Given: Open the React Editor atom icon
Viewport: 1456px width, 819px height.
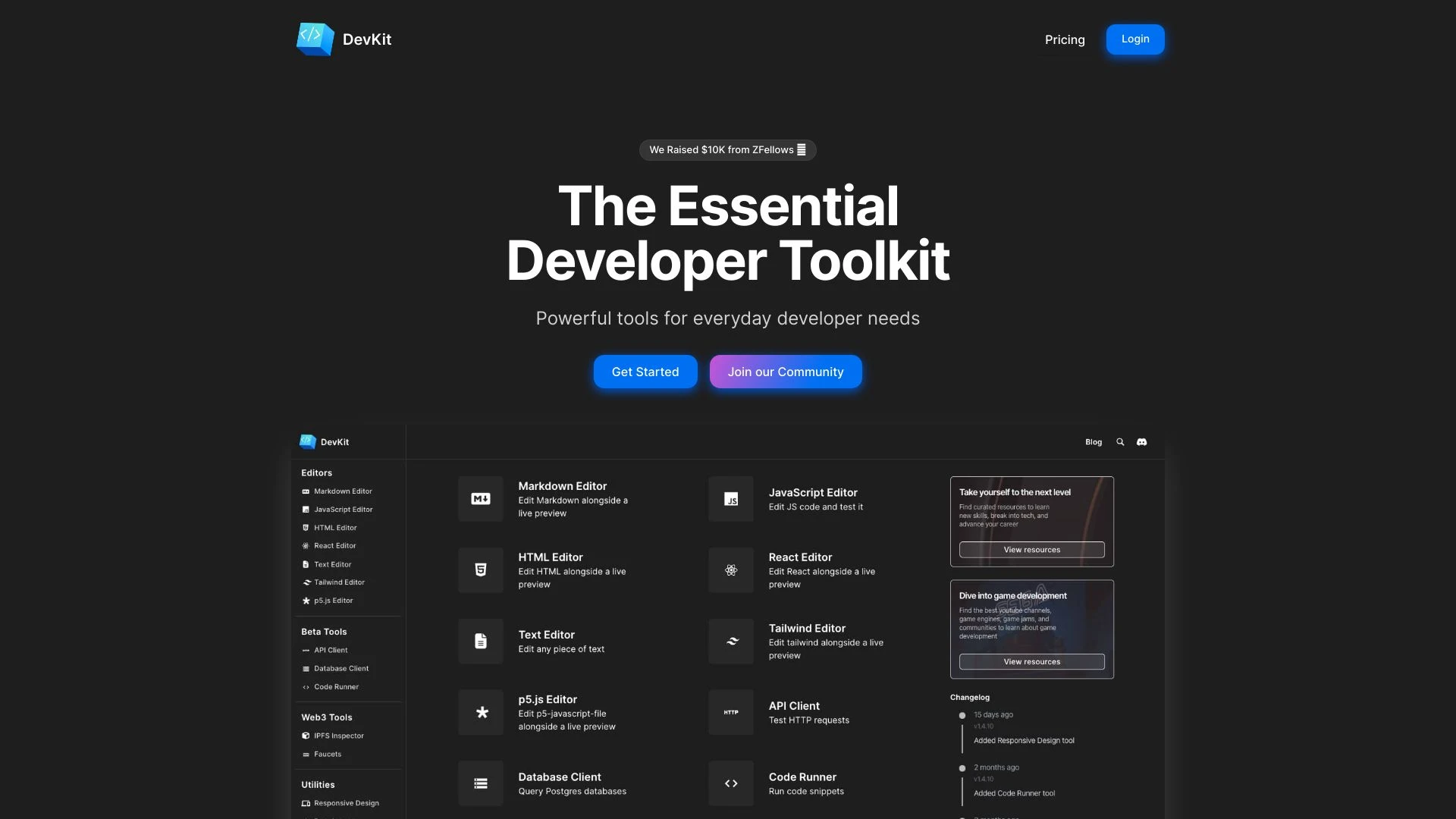Looking at the screenshot, I should tap(730, 570).
